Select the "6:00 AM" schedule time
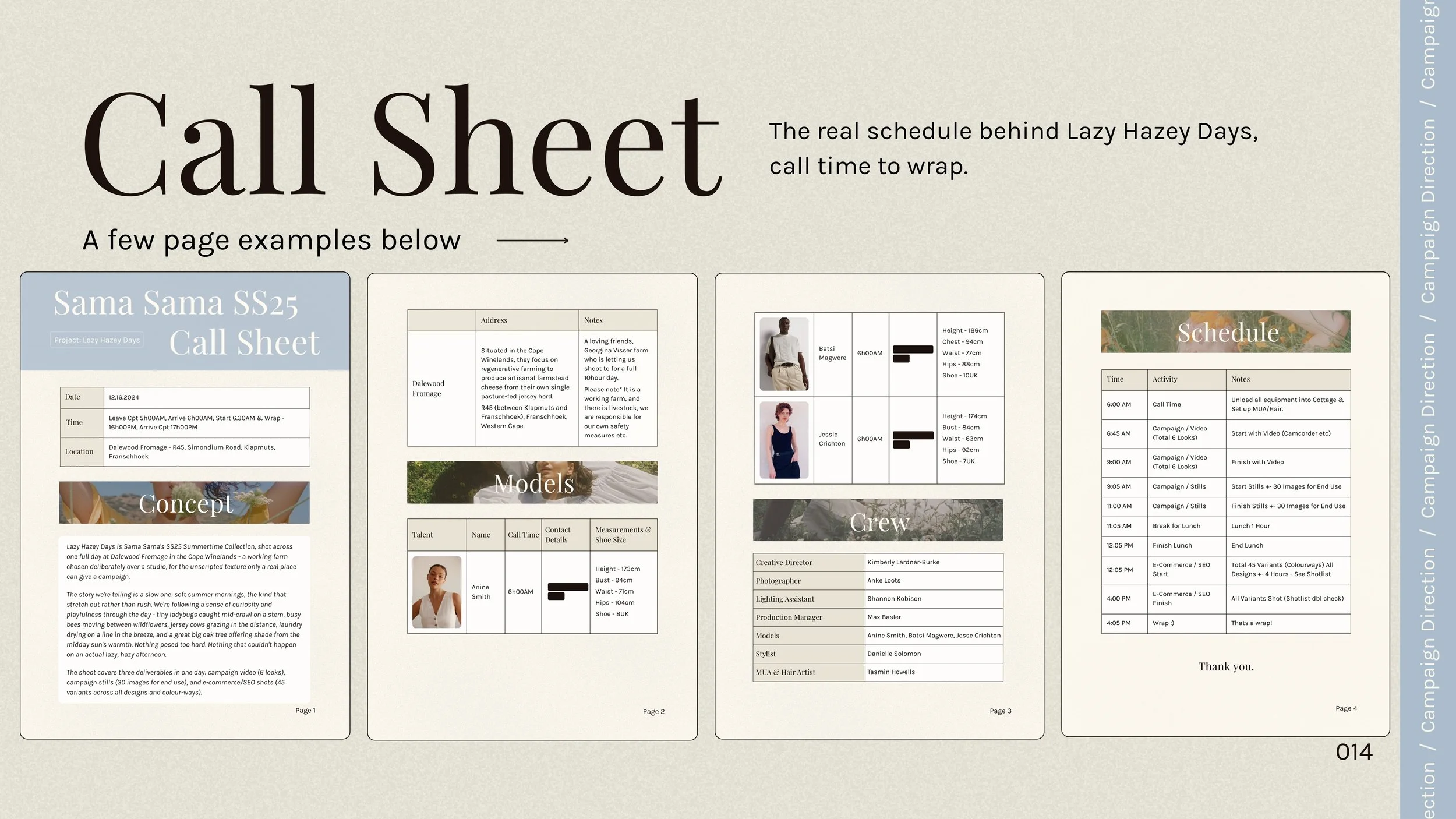Screen dimensions: 1456x819 pyautogui.click(x=1119, y=404)
